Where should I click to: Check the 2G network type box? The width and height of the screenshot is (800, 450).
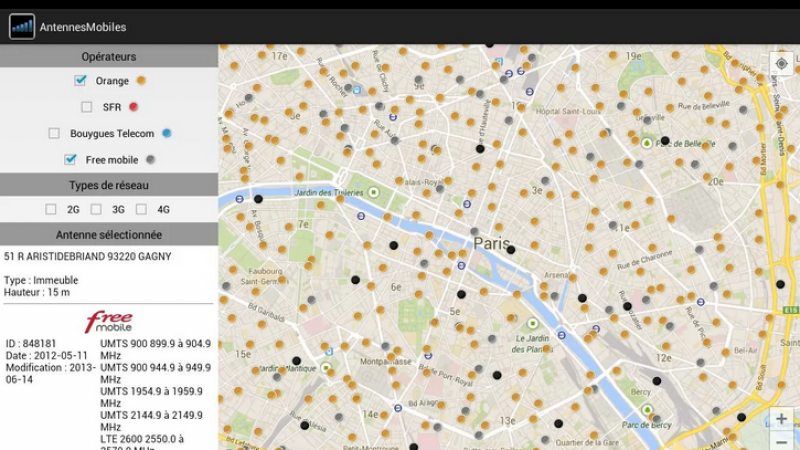[51, 209]
